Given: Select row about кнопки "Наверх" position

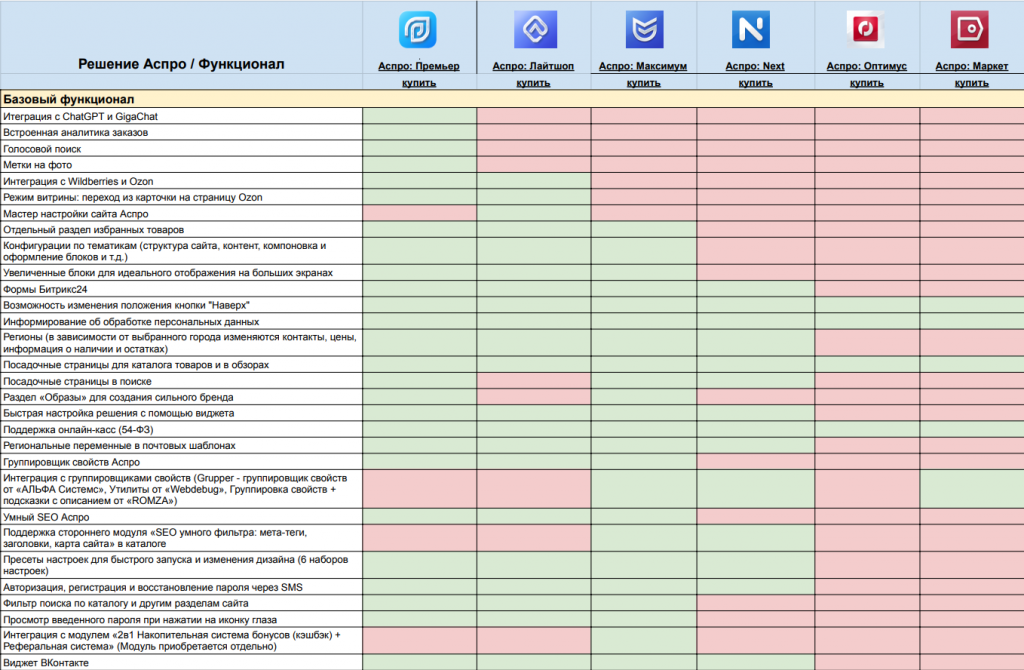Looking at the screenshot, I should (182, 305).
